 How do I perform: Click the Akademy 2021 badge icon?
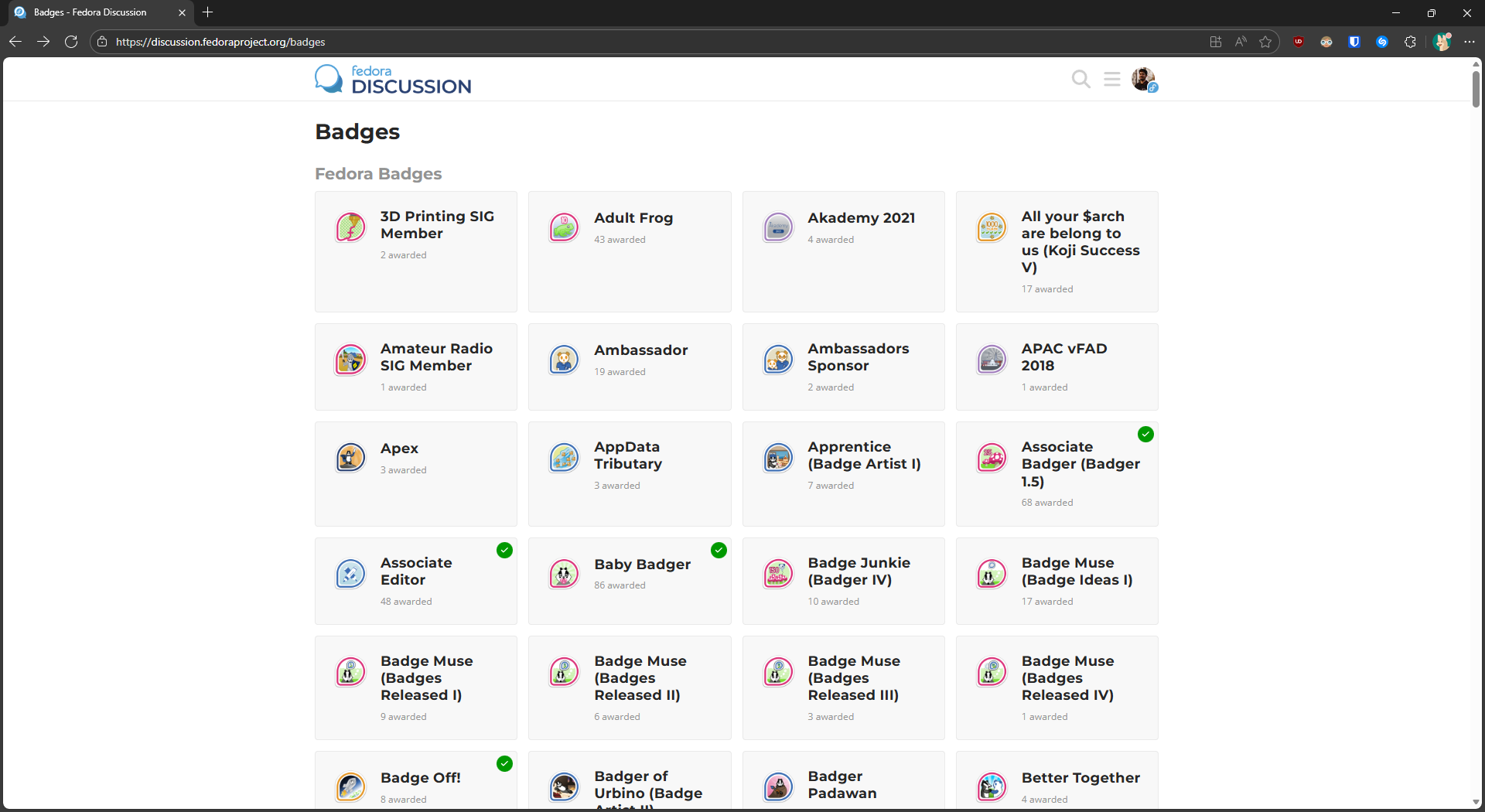point(778,227)
